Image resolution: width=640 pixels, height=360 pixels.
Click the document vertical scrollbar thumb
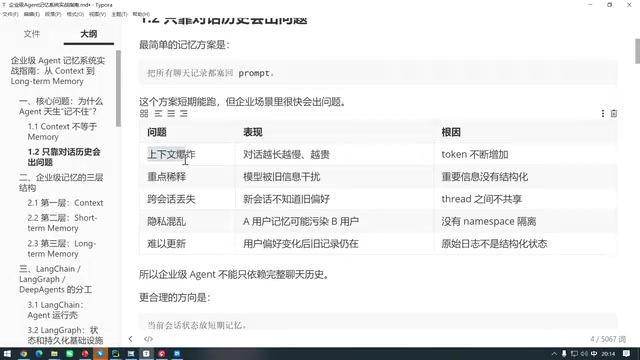637,51
